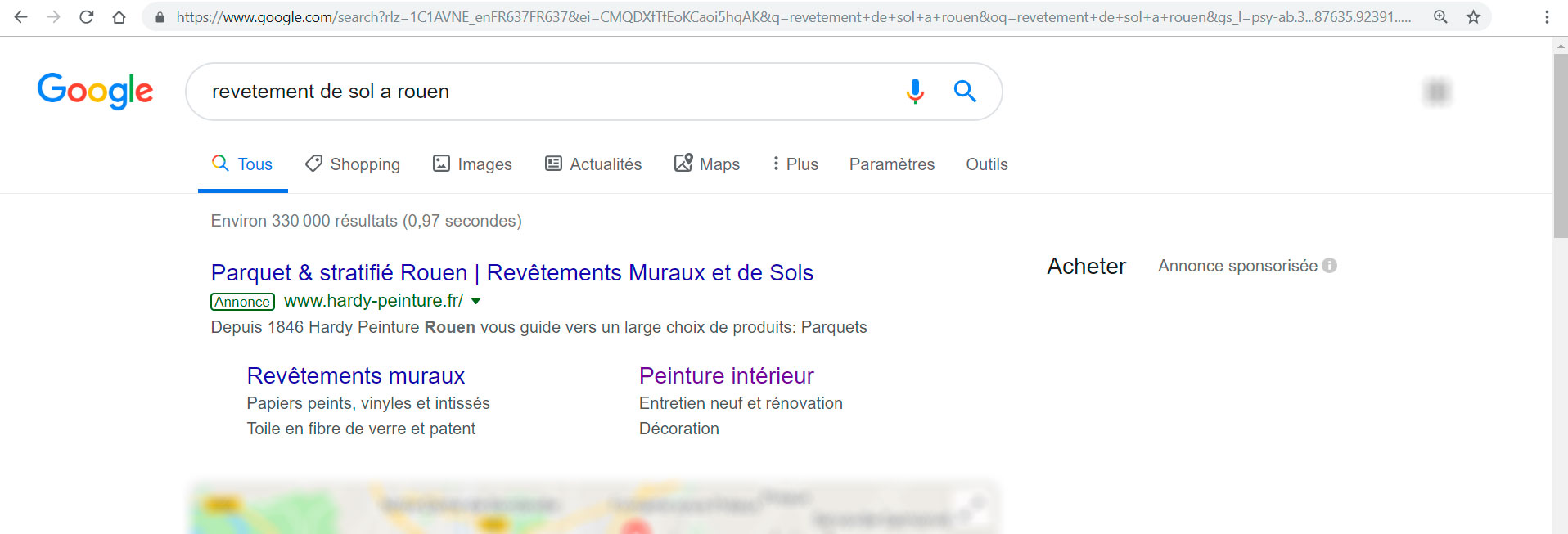Go back with the browser back arrow

pyautogui.click(x=21, y=17)
